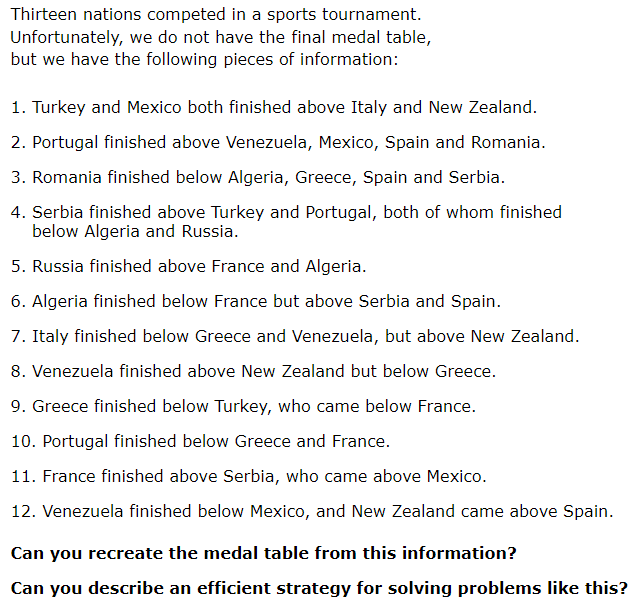Click the line "but we have the following pieces"

(204, 59)
